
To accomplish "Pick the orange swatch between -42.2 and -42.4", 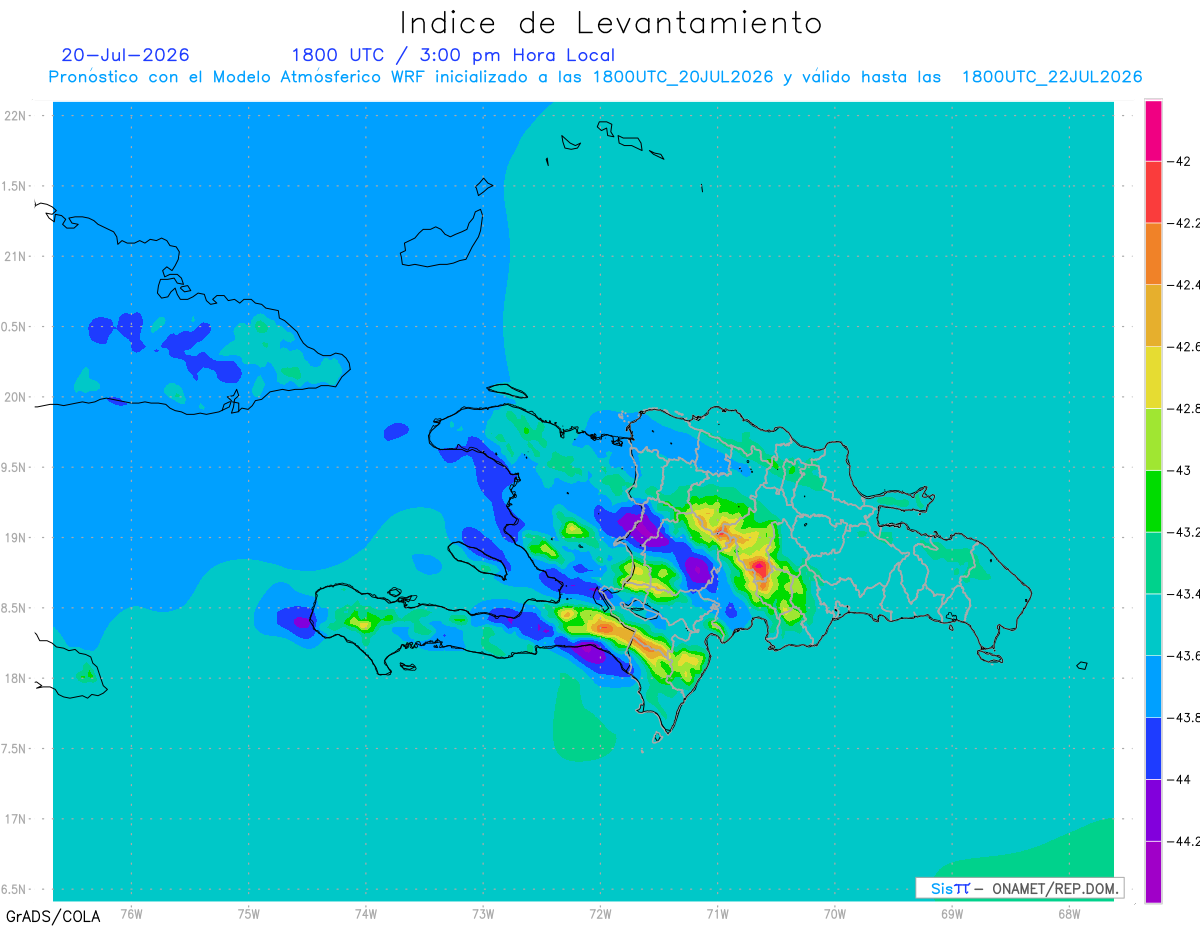I will click(1153, 254).
